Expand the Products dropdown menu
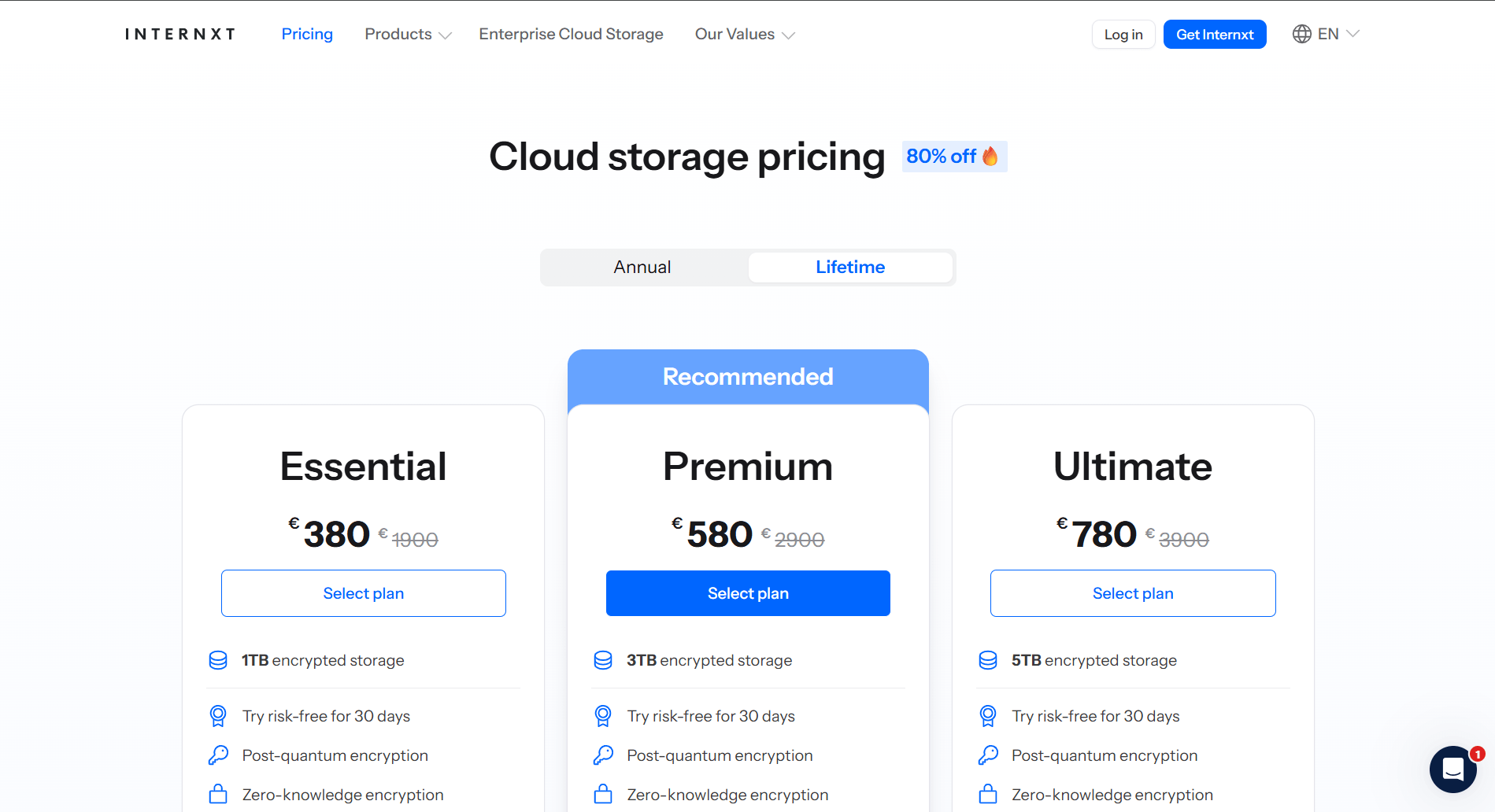The width and height of the screenshot is (1495, 812). (408, 34)
